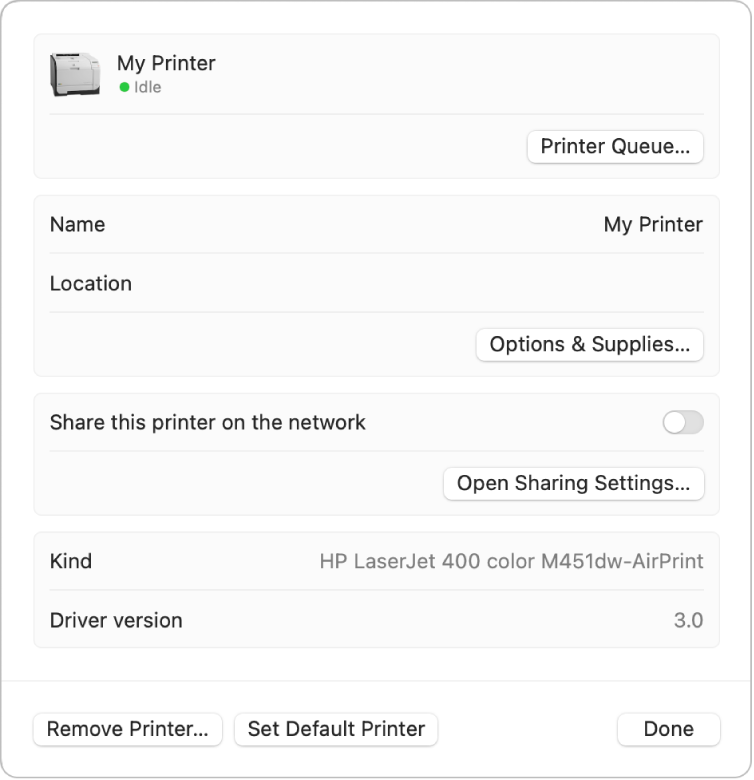
Task: Open Sharing Settings
Action: pos(573,484)
